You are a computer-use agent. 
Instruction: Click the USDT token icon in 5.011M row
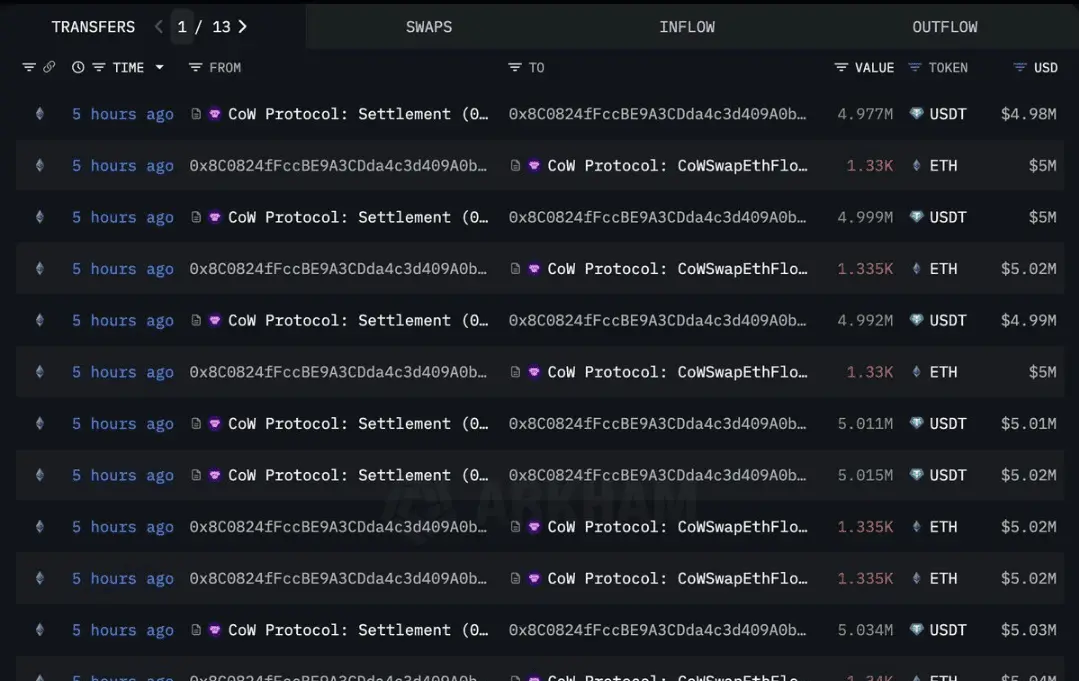click(x=916, y=423)
